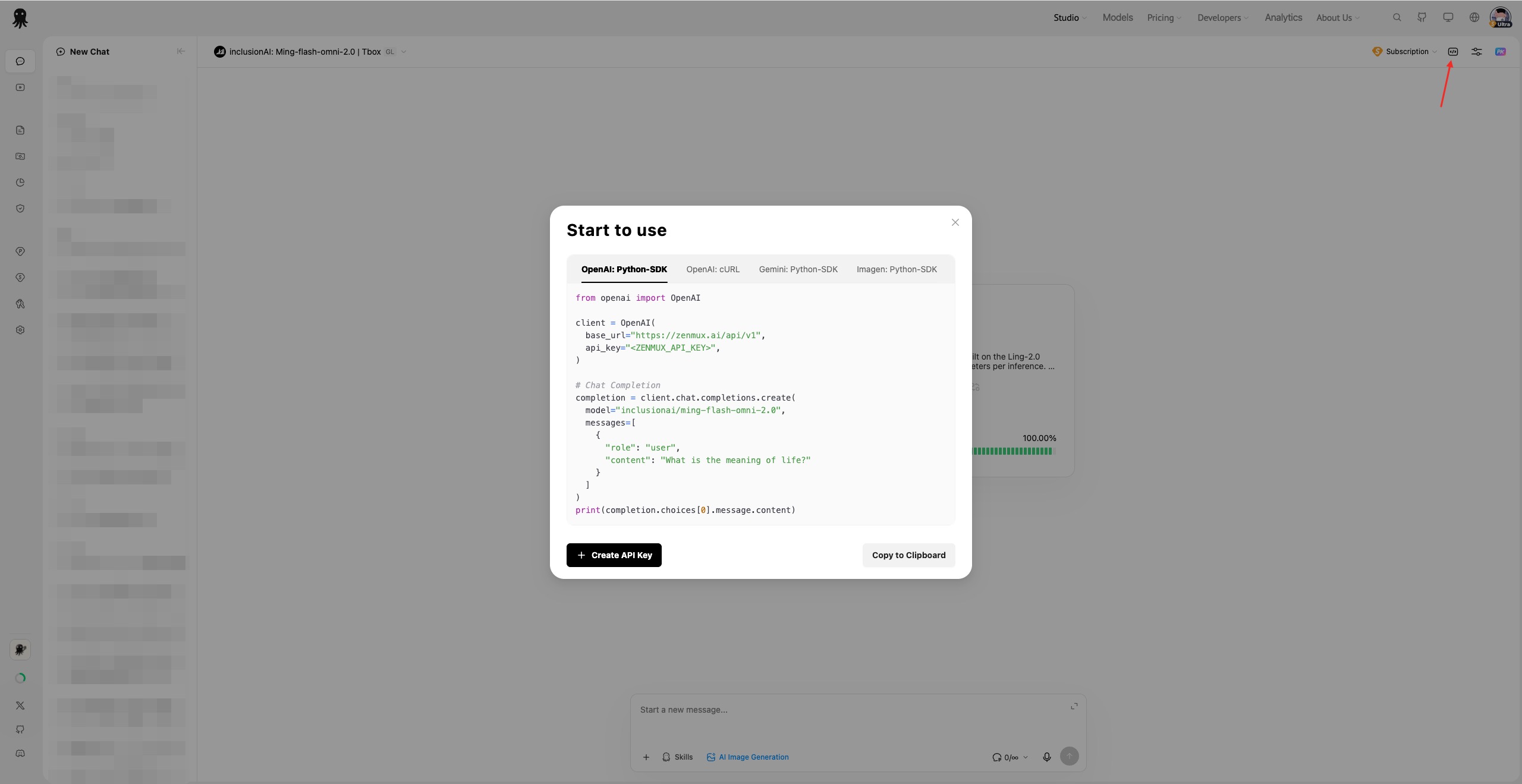Click the 'What is the meaning of life?' string

click(x=735, y=460)
